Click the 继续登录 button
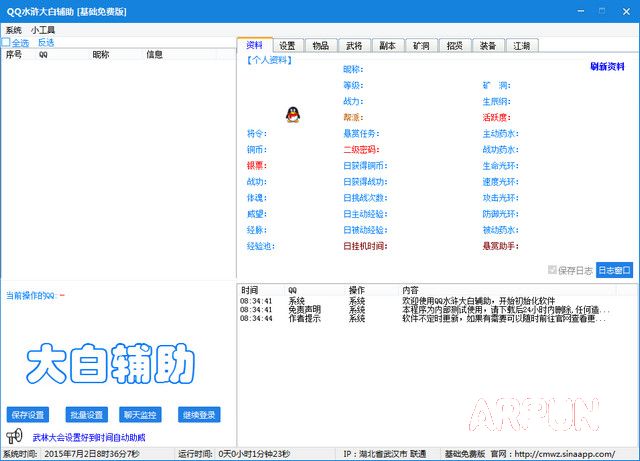This screenshot has height=461, width=640. [199, 415]
